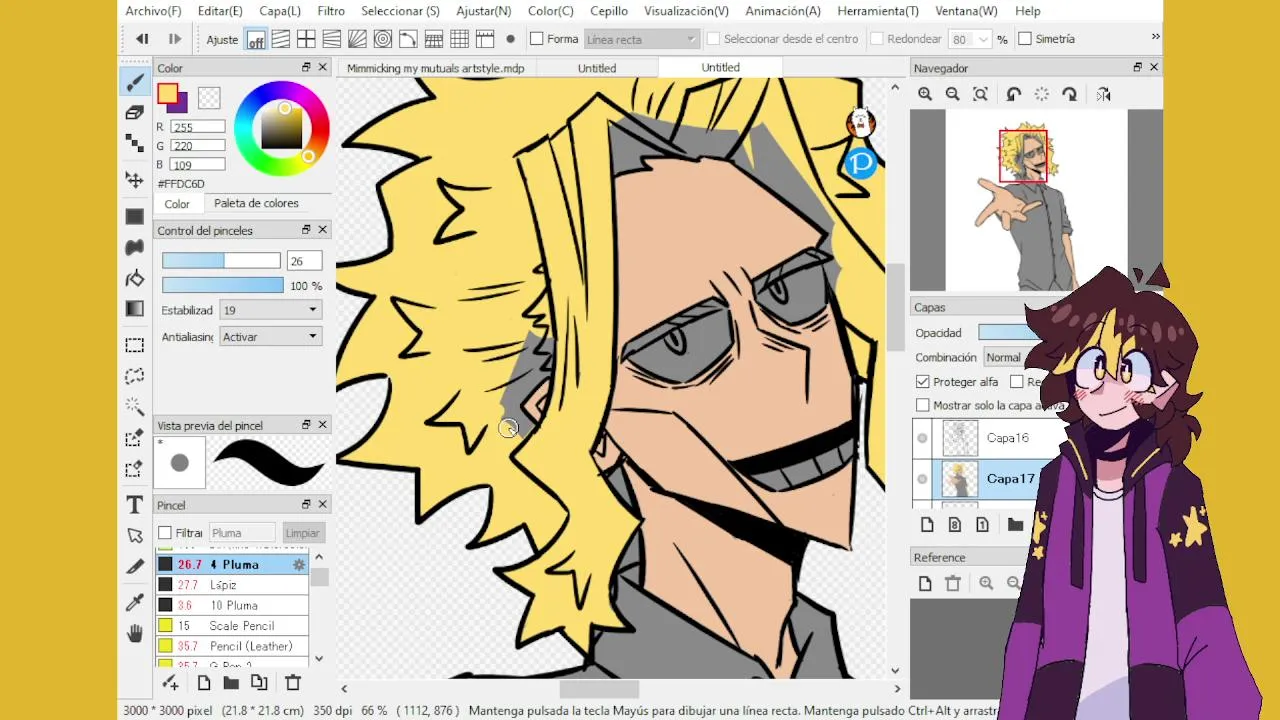Select the Lápiz brush
The height and width of the screenshot is (720, 1280).
(x=232, y=585)
